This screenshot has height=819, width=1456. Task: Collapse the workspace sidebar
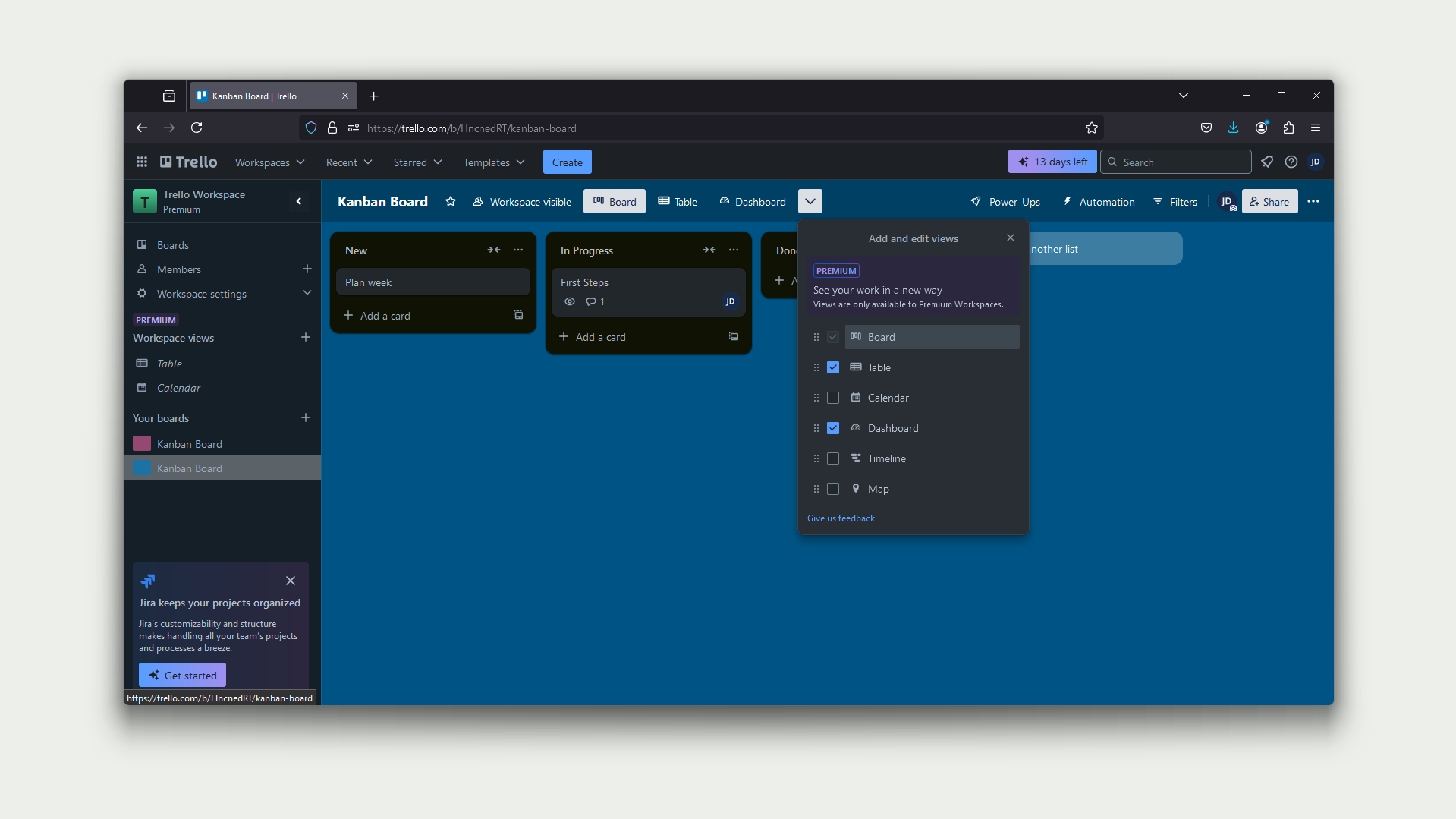[x=299, y=201]
